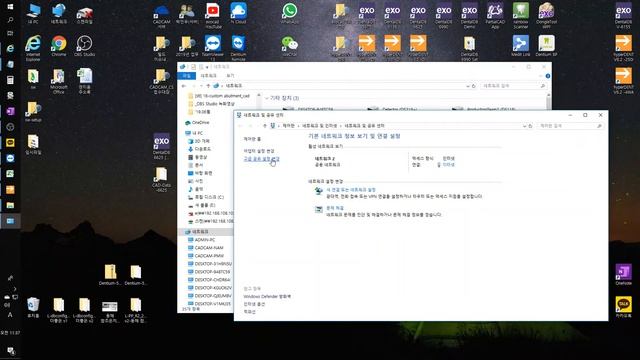Click '제어판' in the Sharing Center breadcrumb
The width and height of the screenshot is (640, 360).
pyautogui.click(x=288, y=126)
